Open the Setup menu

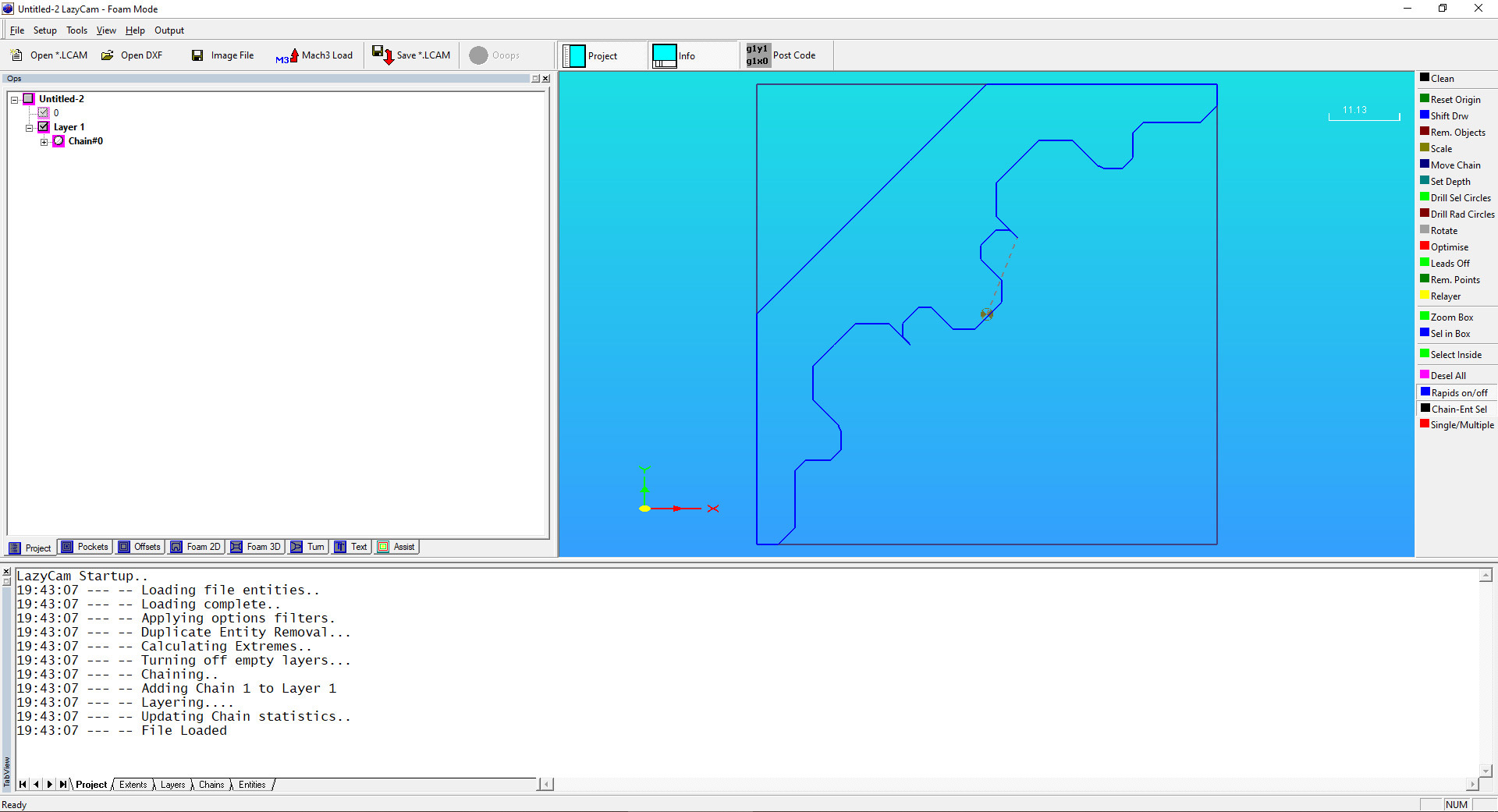44,30
